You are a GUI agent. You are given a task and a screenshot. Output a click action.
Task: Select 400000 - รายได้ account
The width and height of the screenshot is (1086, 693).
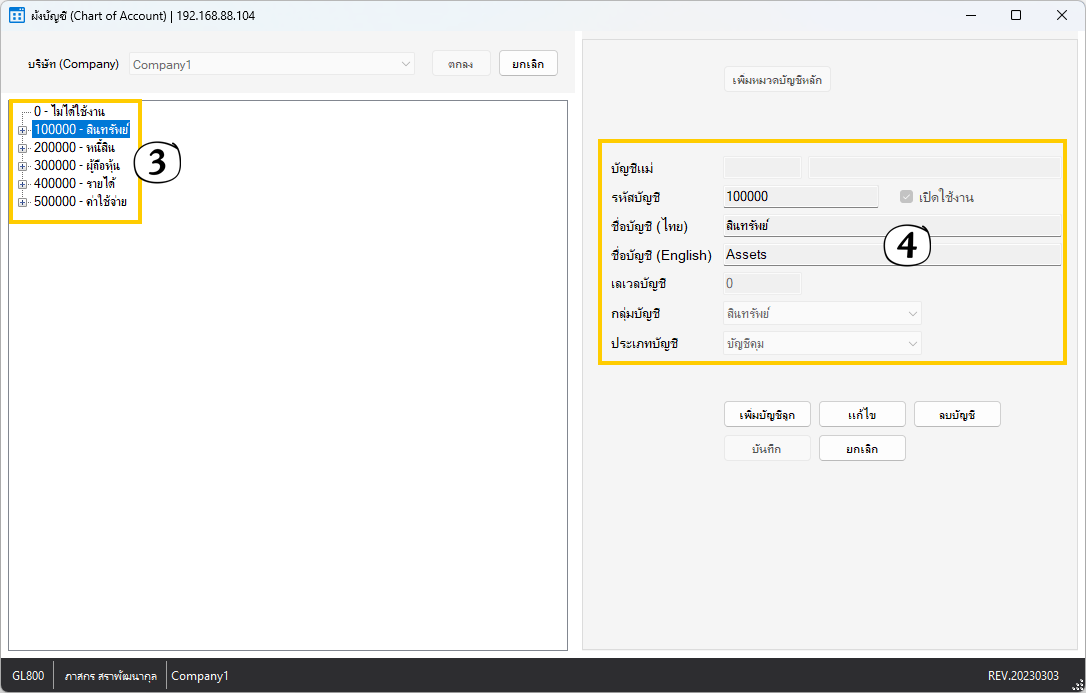pyautogui.click(x=74, y=183)
